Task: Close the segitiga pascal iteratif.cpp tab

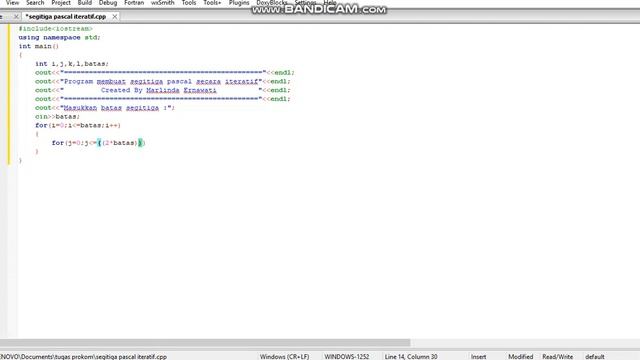Action: [x=115, y=17]
